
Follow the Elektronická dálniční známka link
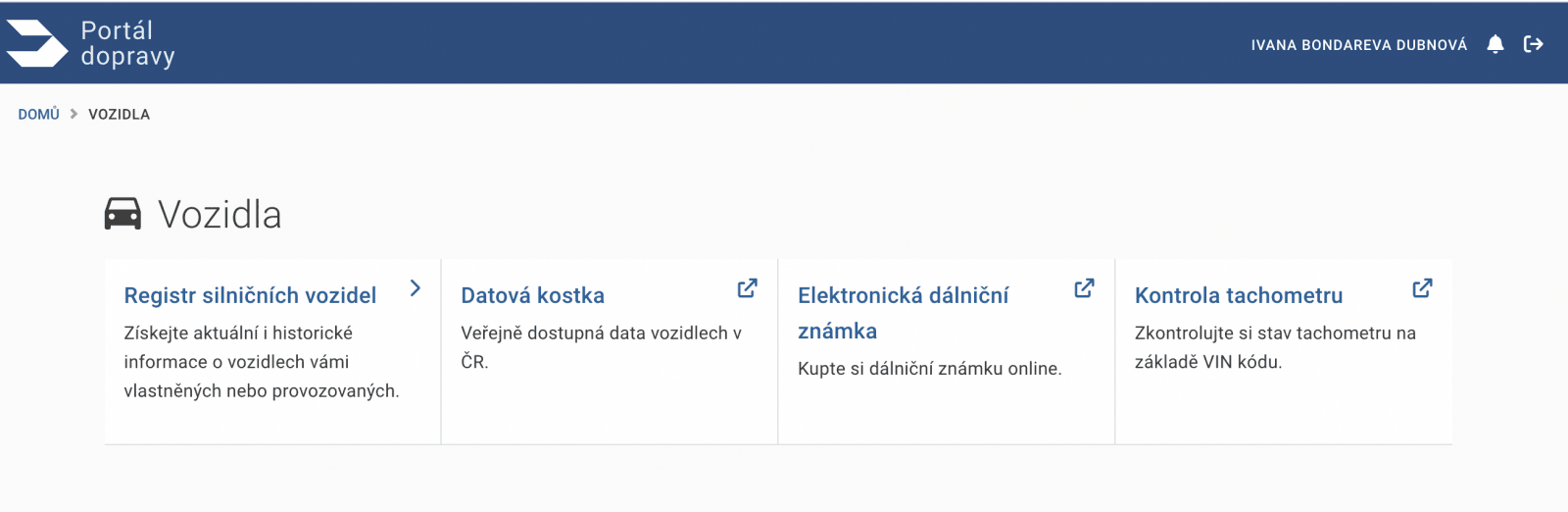(903, 313)
